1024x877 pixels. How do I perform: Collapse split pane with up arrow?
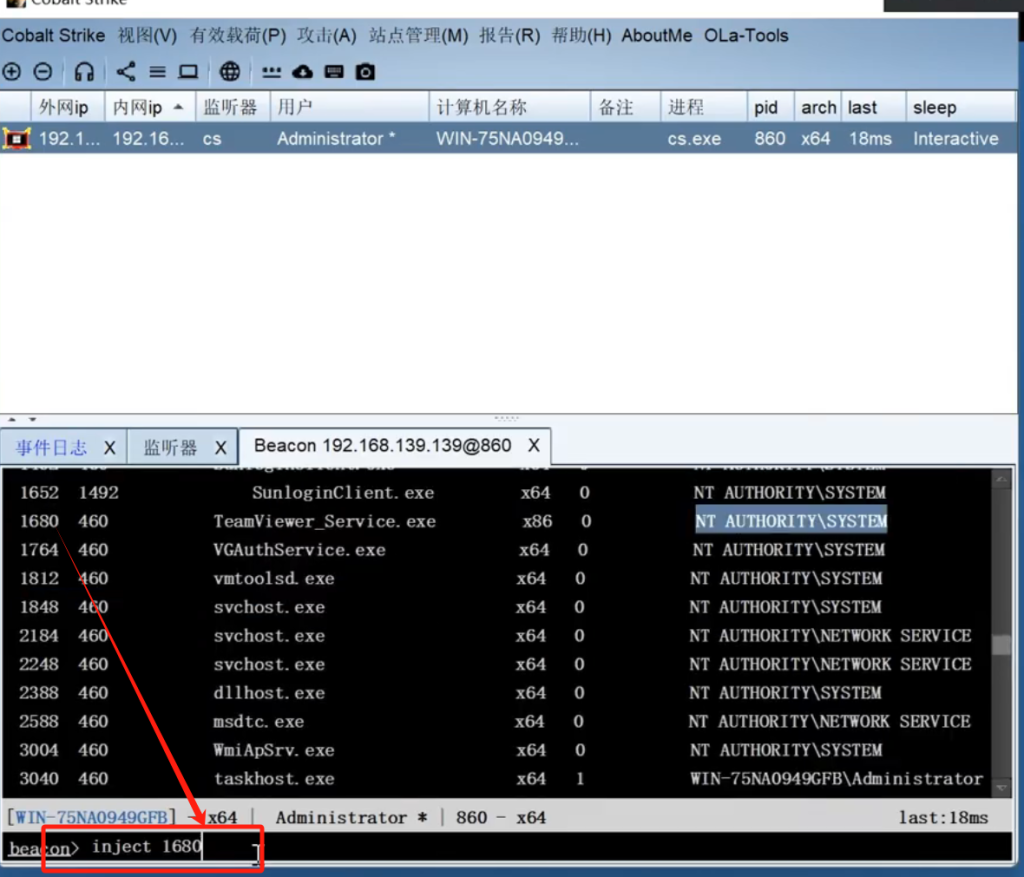coord(12,419)
